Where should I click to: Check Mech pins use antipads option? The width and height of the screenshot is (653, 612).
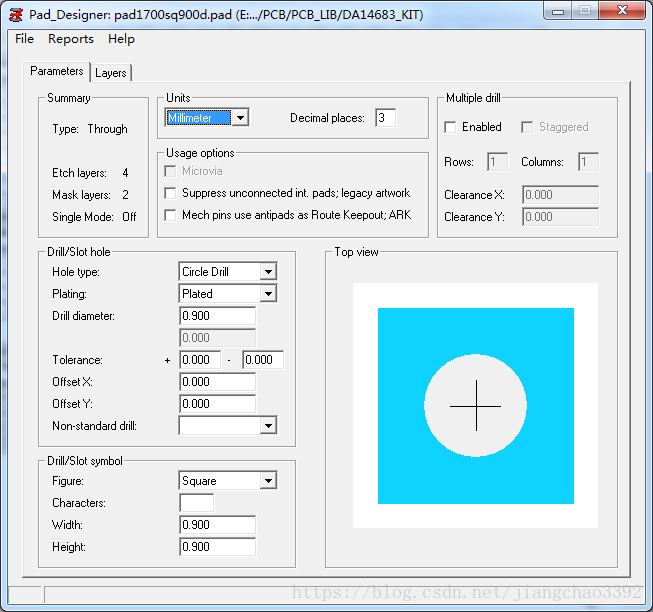point(171,215)
